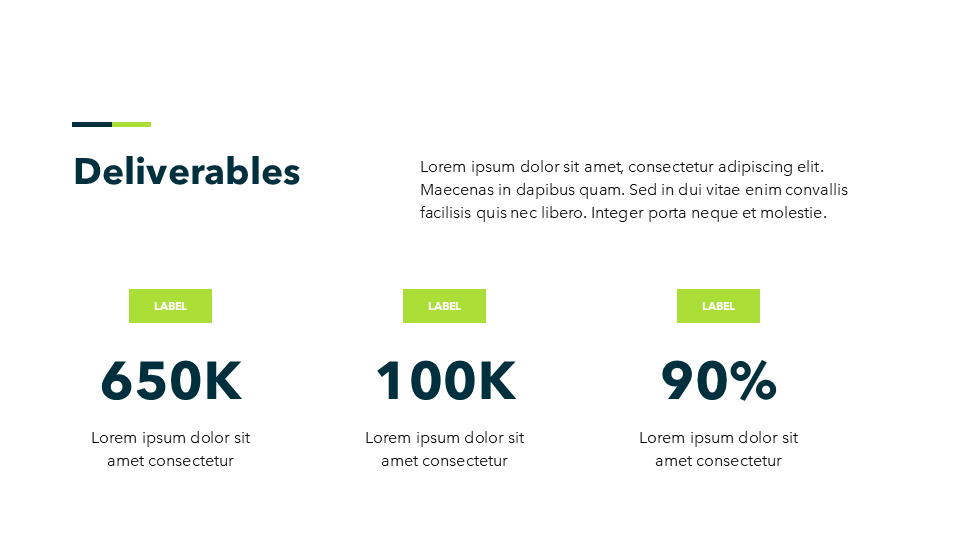
Task: Click the Deliverables title text
Action: (187, 172)
